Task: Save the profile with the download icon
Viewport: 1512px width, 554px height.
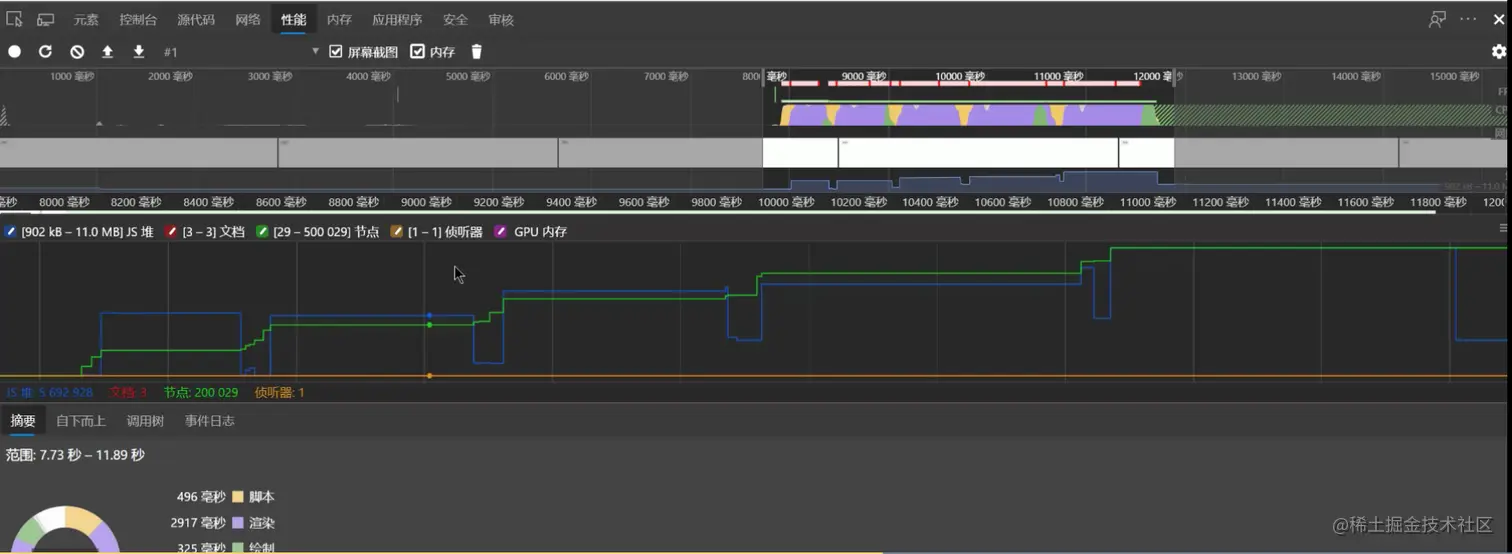Action: pyautogui.click(x=139, y=52)
